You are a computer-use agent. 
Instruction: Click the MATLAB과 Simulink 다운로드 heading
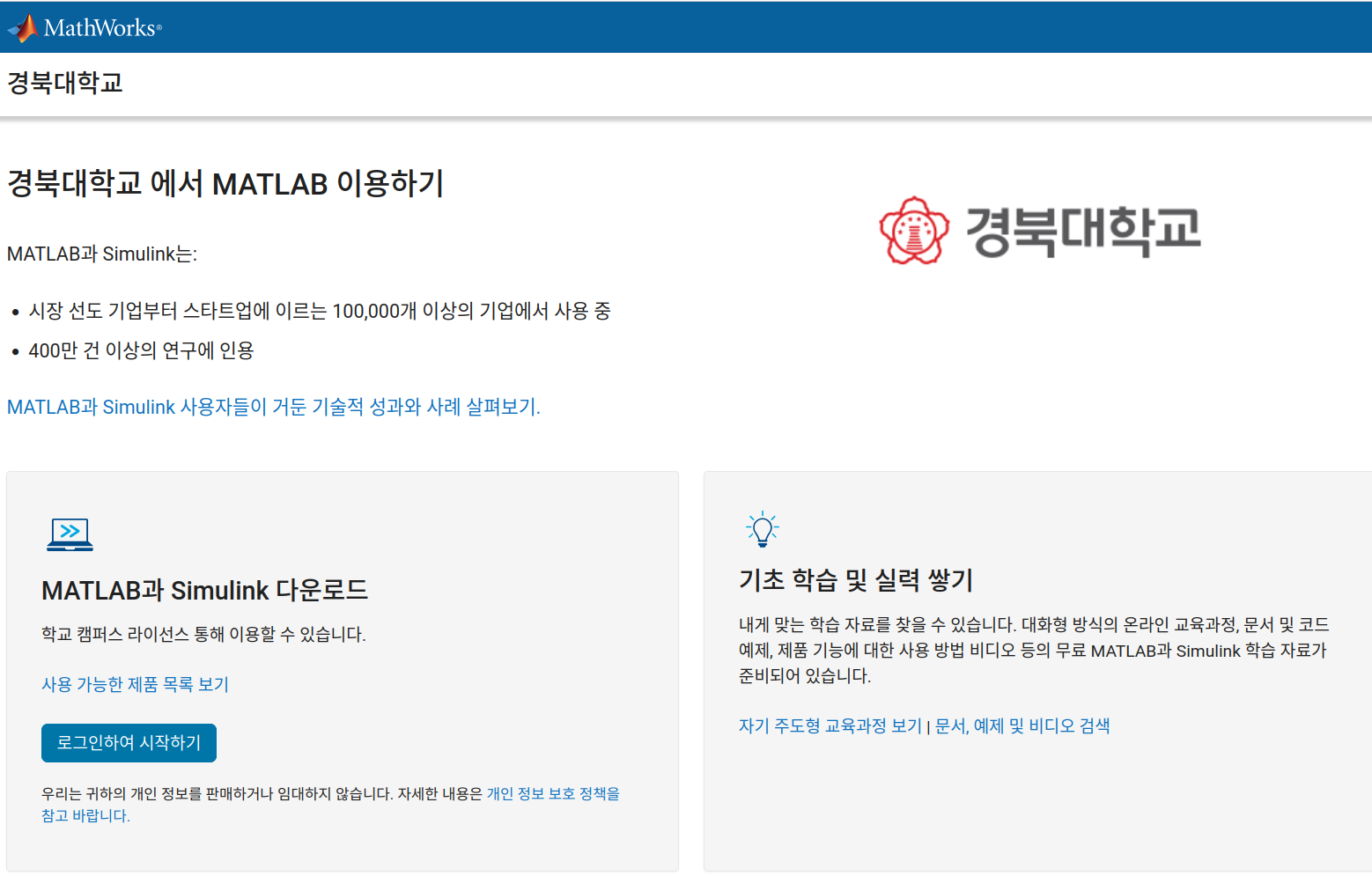point(204,590)
